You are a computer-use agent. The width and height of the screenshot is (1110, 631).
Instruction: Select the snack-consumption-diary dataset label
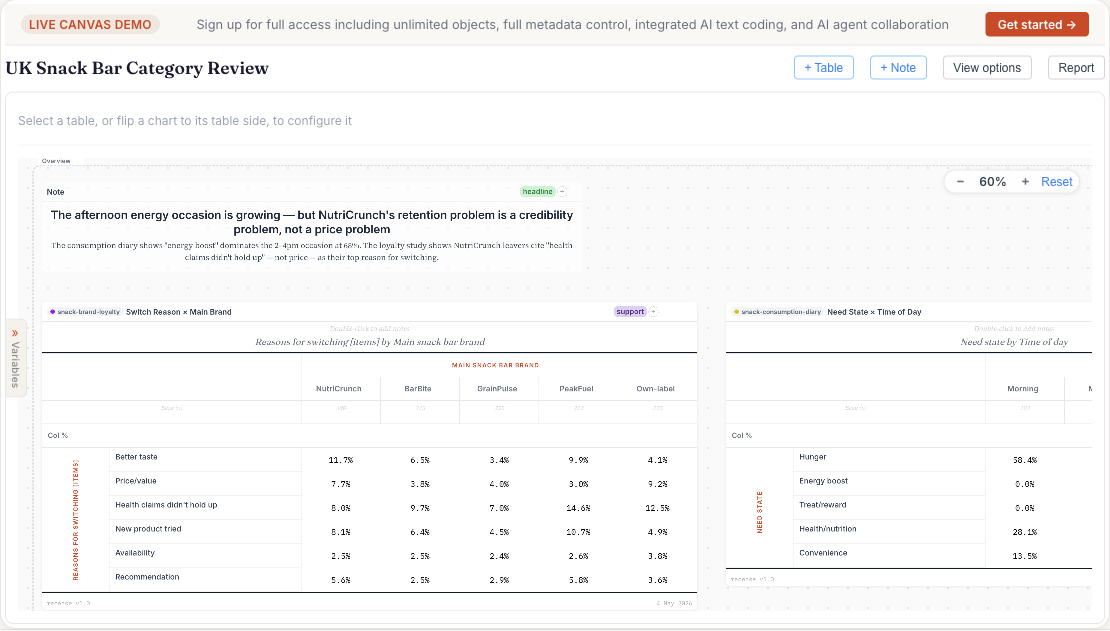click(x=777, y=312)
